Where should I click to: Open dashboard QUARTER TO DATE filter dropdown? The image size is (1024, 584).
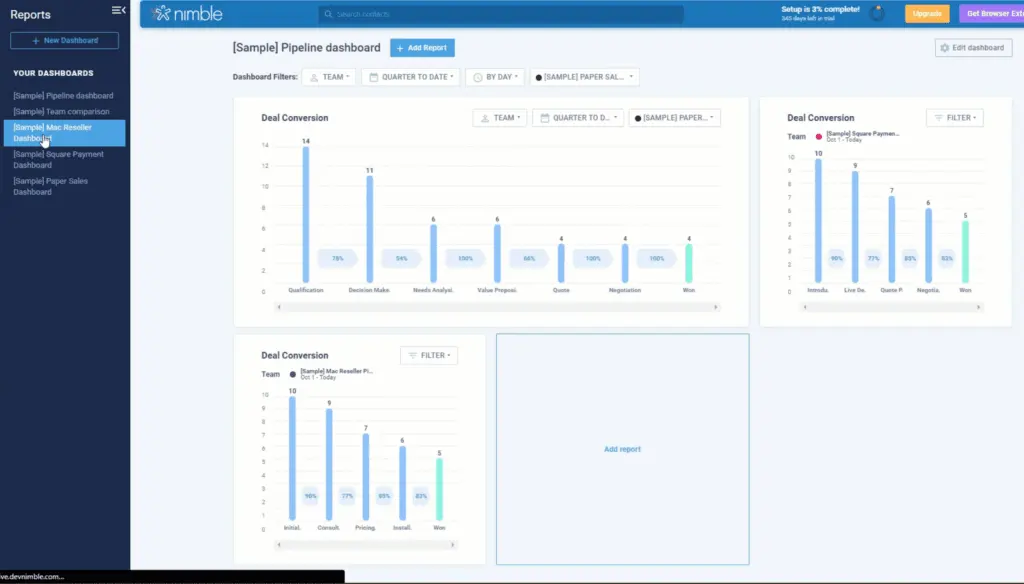(411, 77)
